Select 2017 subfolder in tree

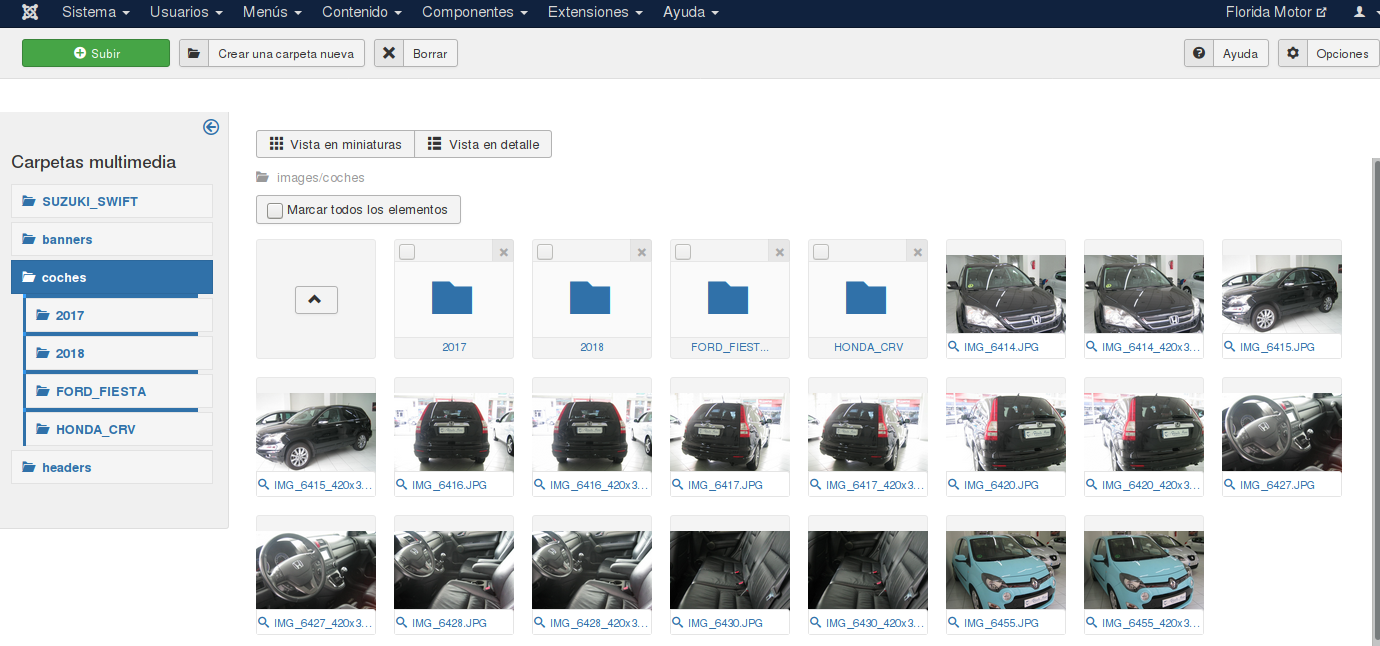119,315
